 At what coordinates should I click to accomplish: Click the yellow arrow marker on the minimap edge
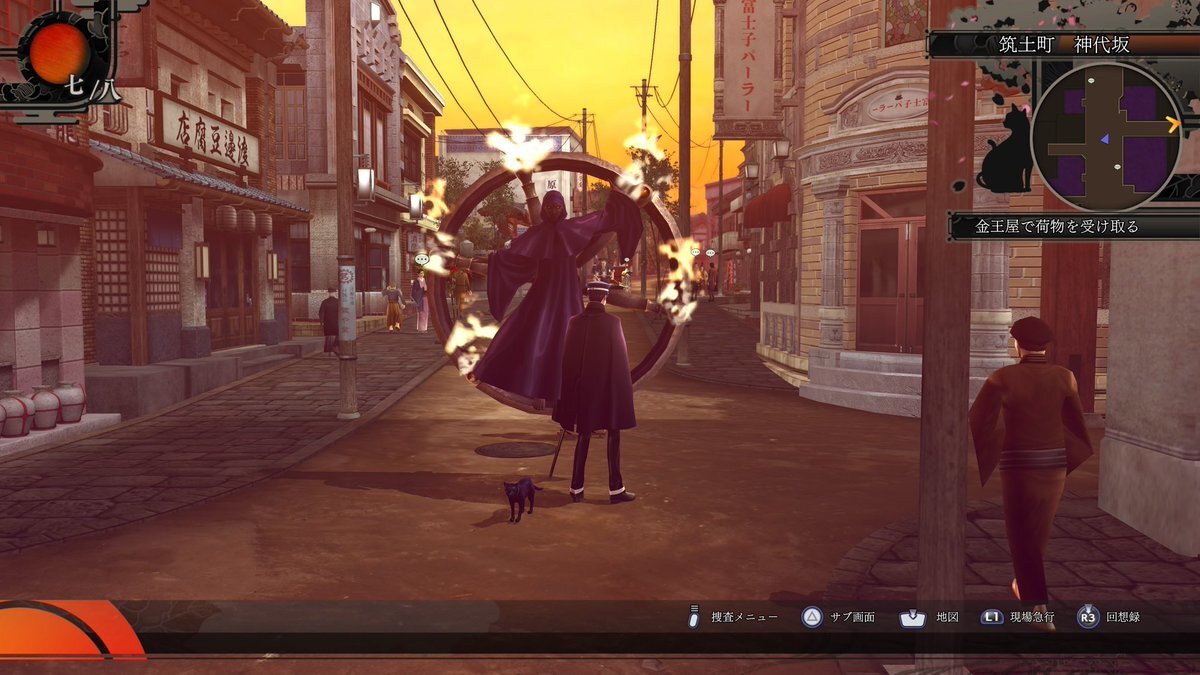tap(1173, 124)
